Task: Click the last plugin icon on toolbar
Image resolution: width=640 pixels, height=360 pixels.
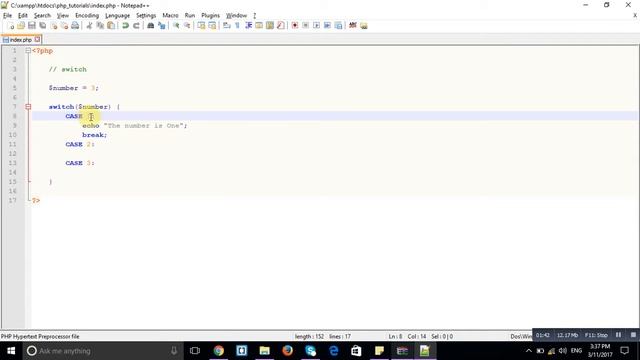Action: coord(364,26)
